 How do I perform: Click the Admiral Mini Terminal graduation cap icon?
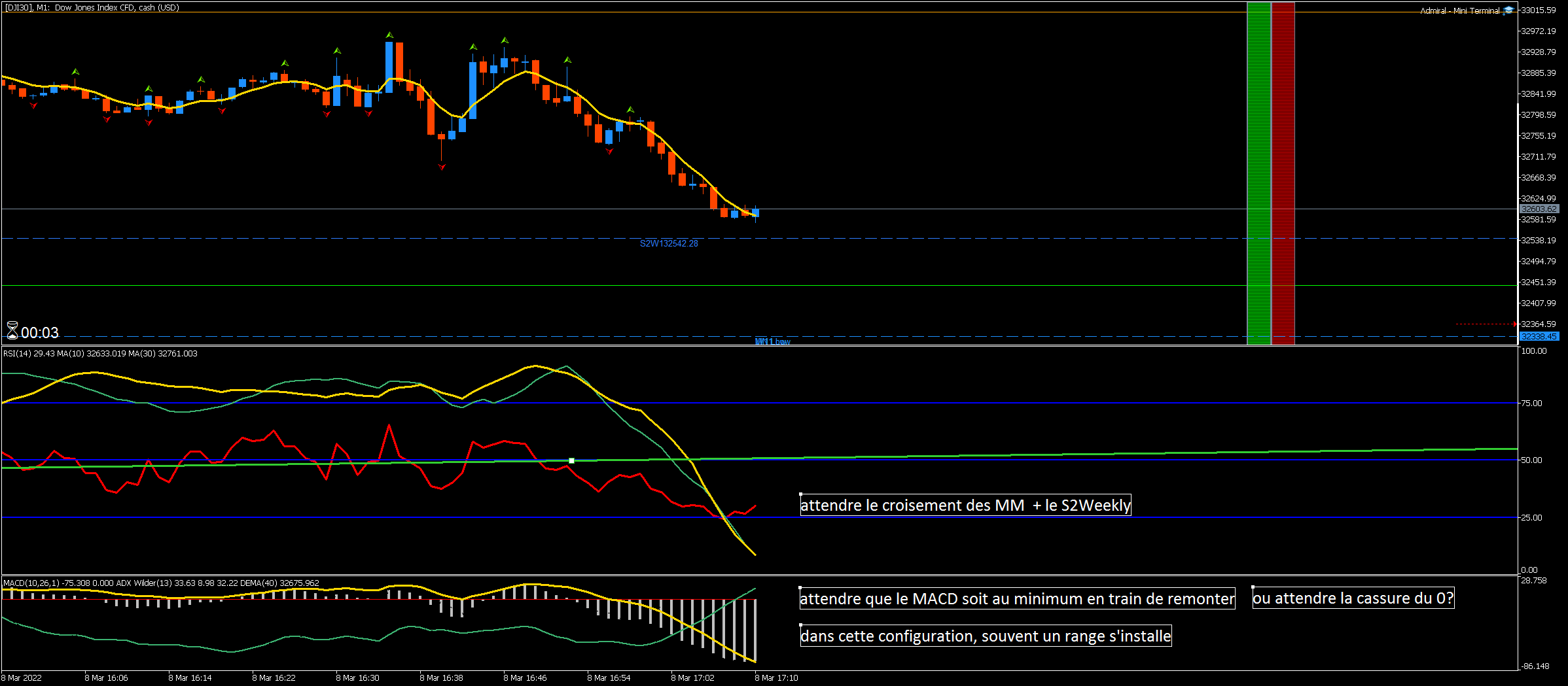[x=1508, y=10]
